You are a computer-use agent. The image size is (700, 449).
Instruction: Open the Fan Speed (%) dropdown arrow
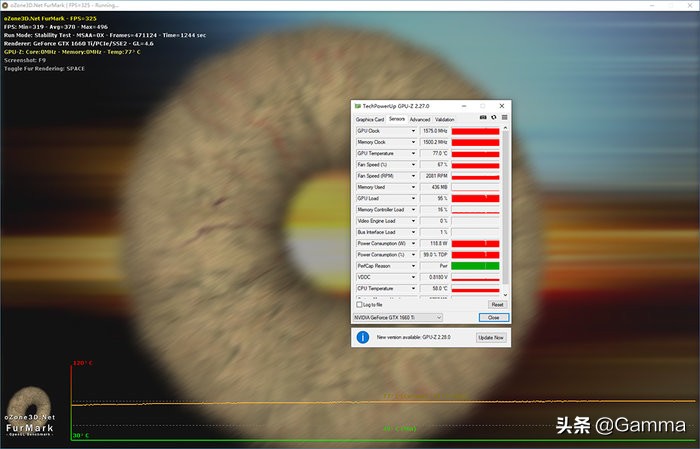(413, 165)
